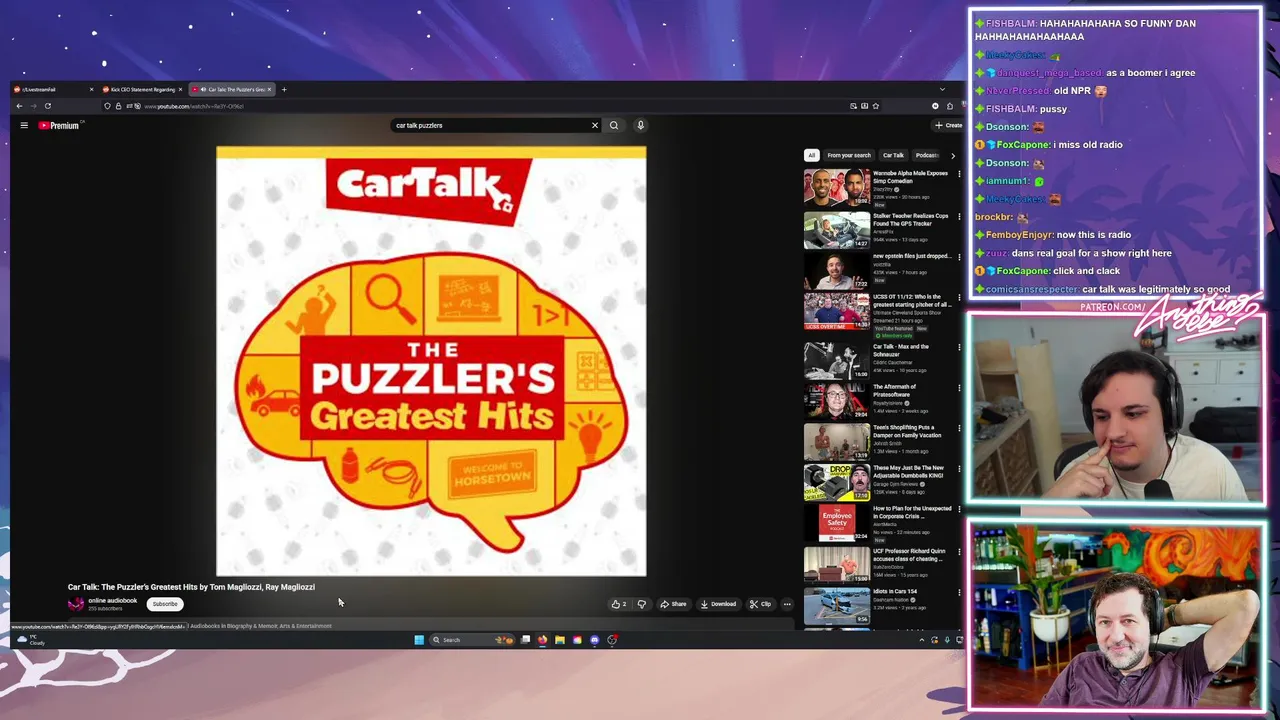Open Discord icon in the taskbar

595,640
